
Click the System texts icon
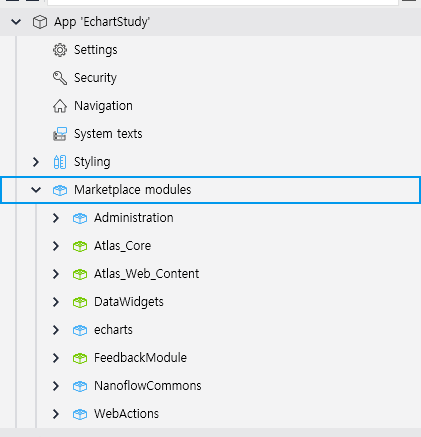pyautogui.click(x=60, y=134)
